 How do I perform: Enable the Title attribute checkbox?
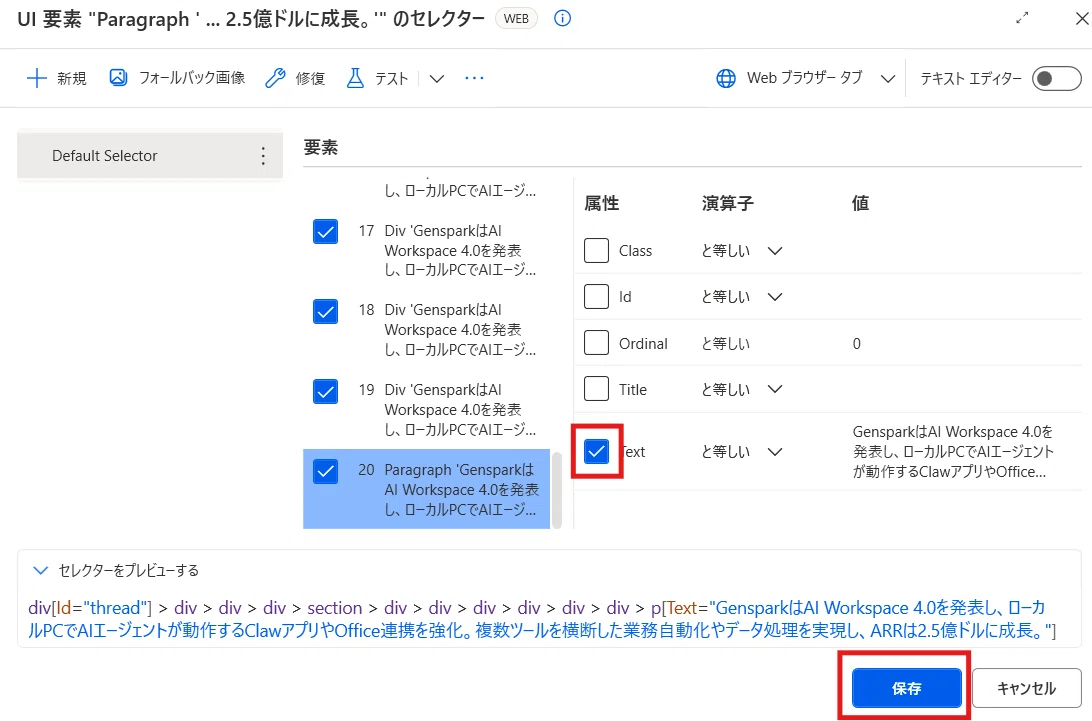pyautogui.click(x=596, y=389)
